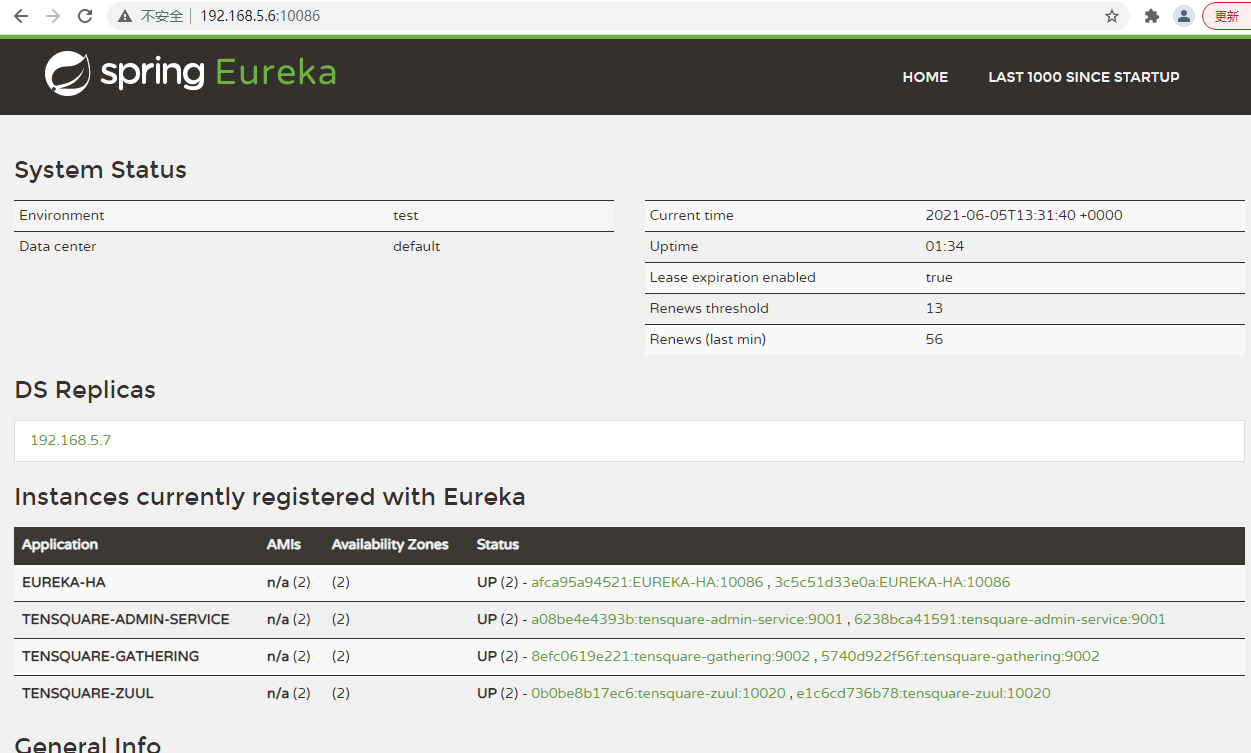Click the Environment label
The width and height of the screenshot is (1251, 753).
(x=62, y=215)
